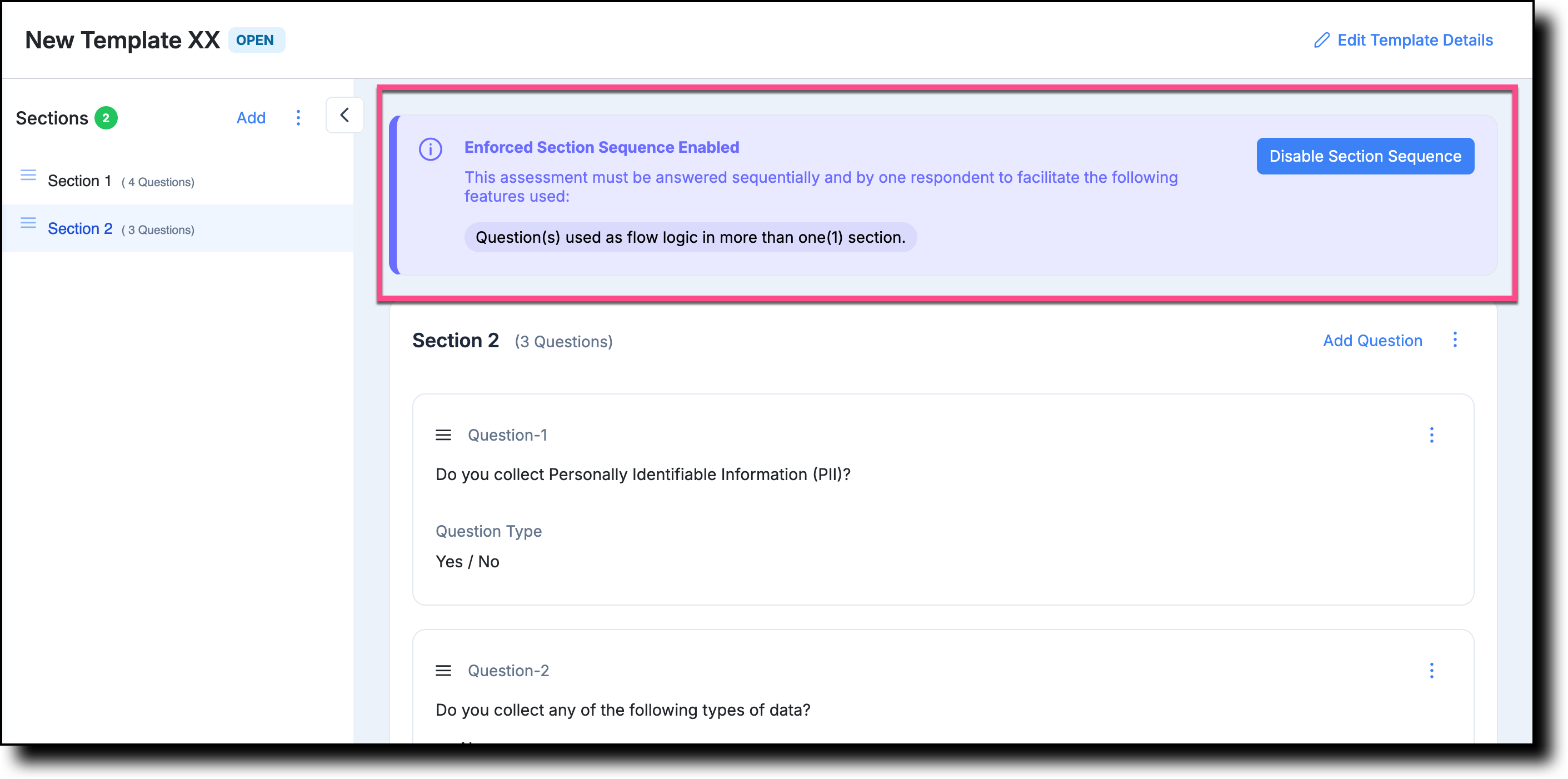The height and width of the screenshot is (779, 1568).
Task: Open the Question-2 three-dot options menu
Action: tap(1432, 670)
